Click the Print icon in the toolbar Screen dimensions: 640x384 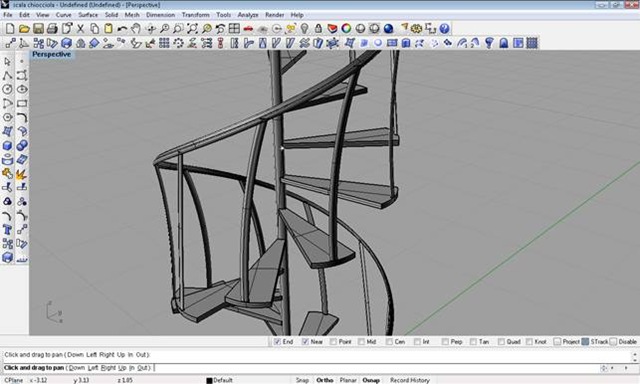[x=52, y=29]
